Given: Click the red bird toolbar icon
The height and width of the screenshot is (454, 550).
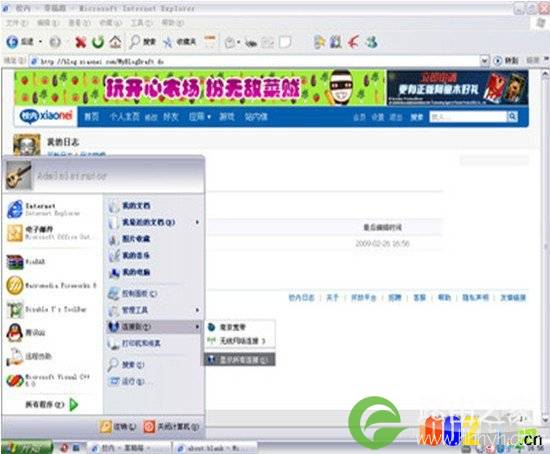Looking at the screenshot, I should [354, 42].
